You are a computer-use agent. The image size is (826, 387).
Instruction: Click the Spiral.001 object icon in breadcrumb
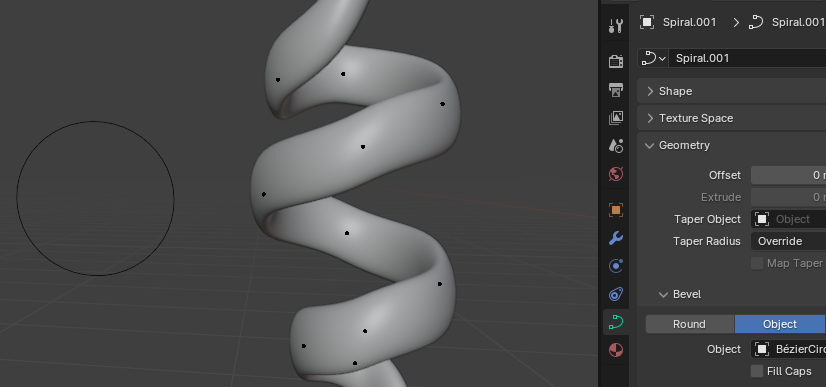(x=647, y=22)
